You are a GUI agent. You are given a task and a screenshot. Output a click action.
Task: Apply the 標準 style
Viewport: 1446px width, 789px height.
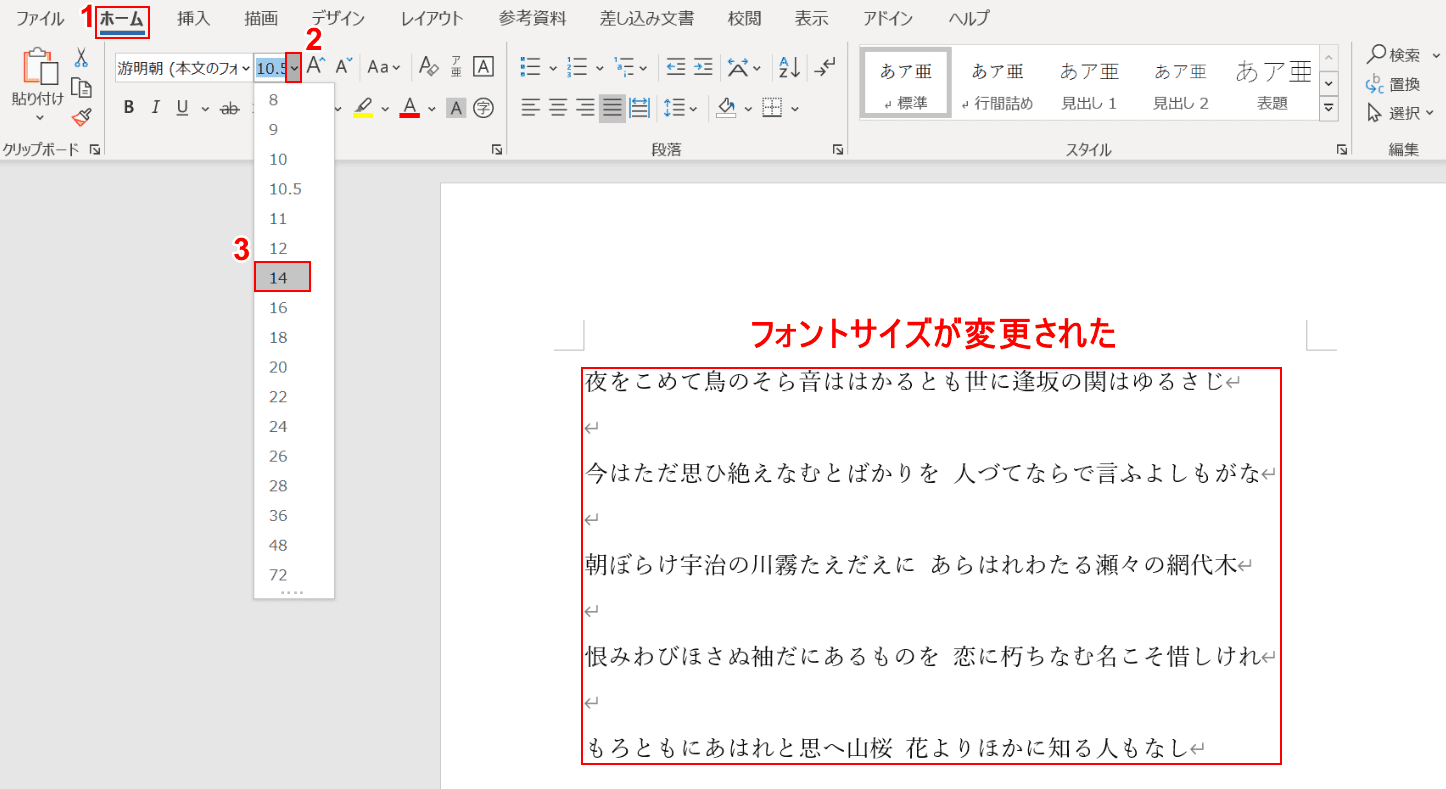click(905, 84)
